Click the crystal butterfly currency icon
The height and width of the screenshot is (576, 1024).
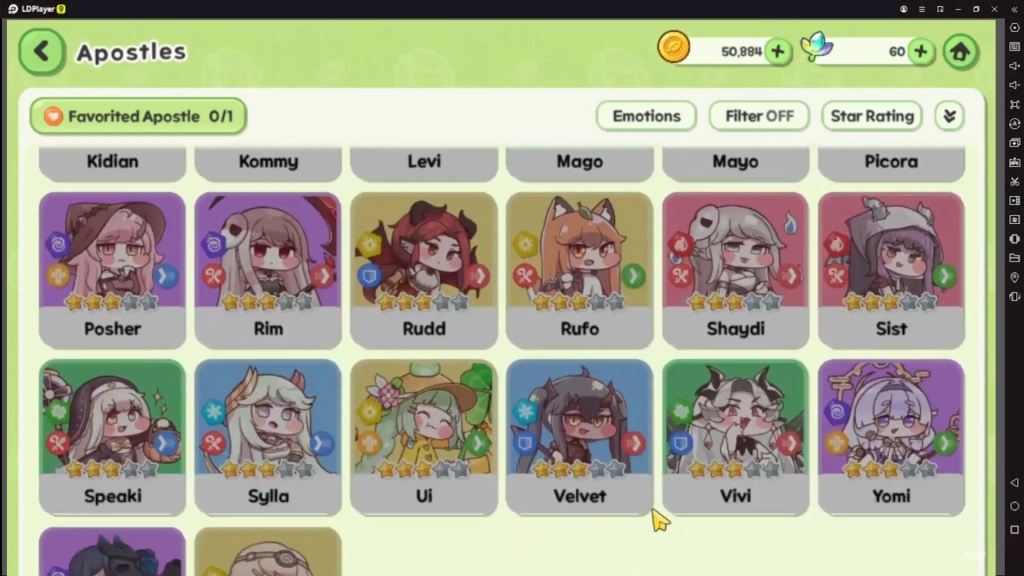[816, 47]
